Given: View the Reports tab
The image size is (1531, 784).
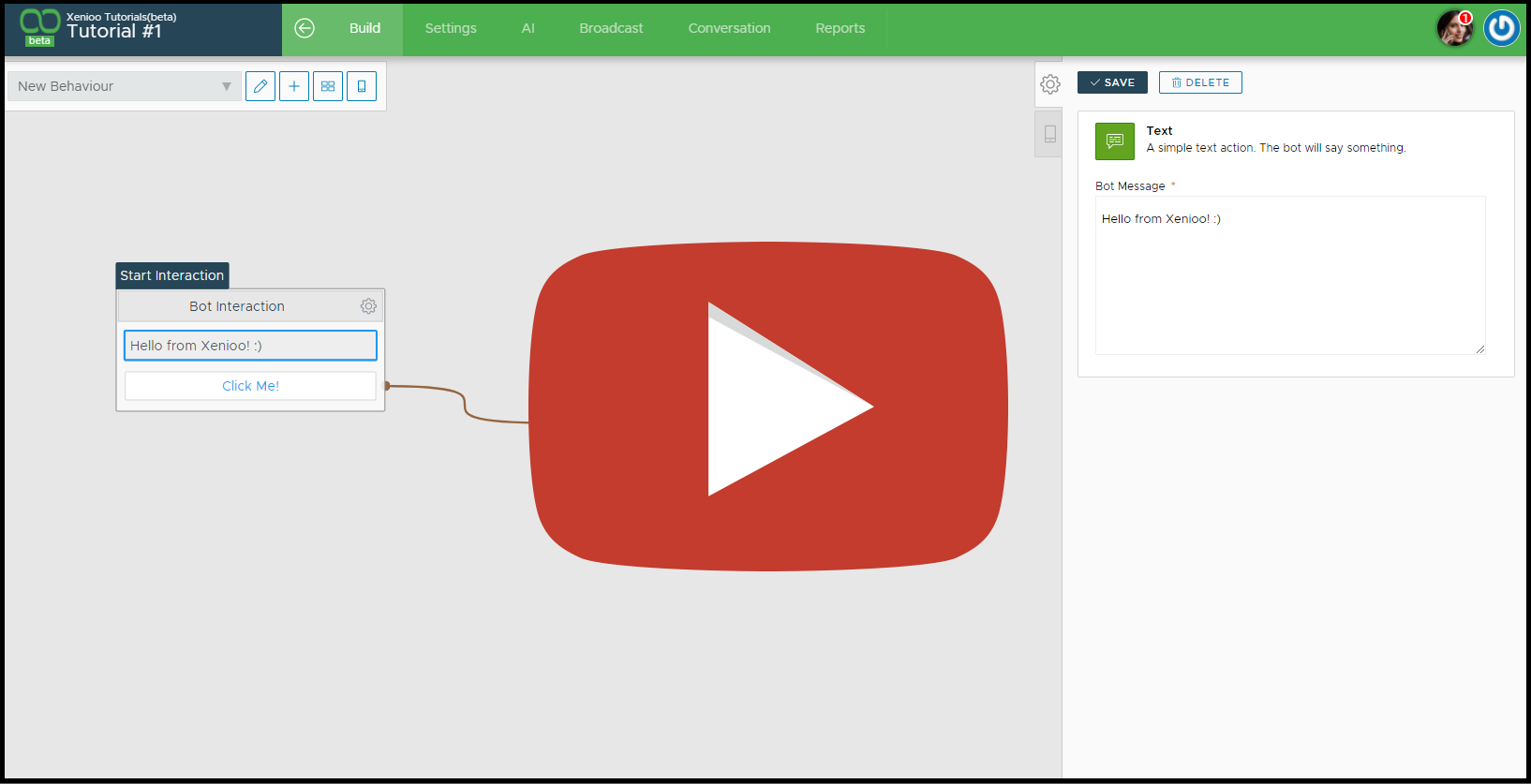Looking at the screenshot, I should 840,28.
